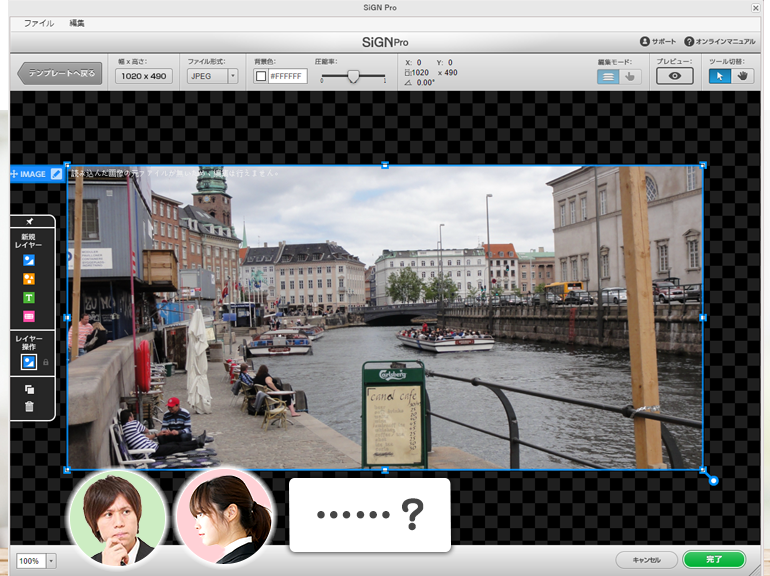
Task: Toggle preview with the eye button
Action: [x=675, y=76]
